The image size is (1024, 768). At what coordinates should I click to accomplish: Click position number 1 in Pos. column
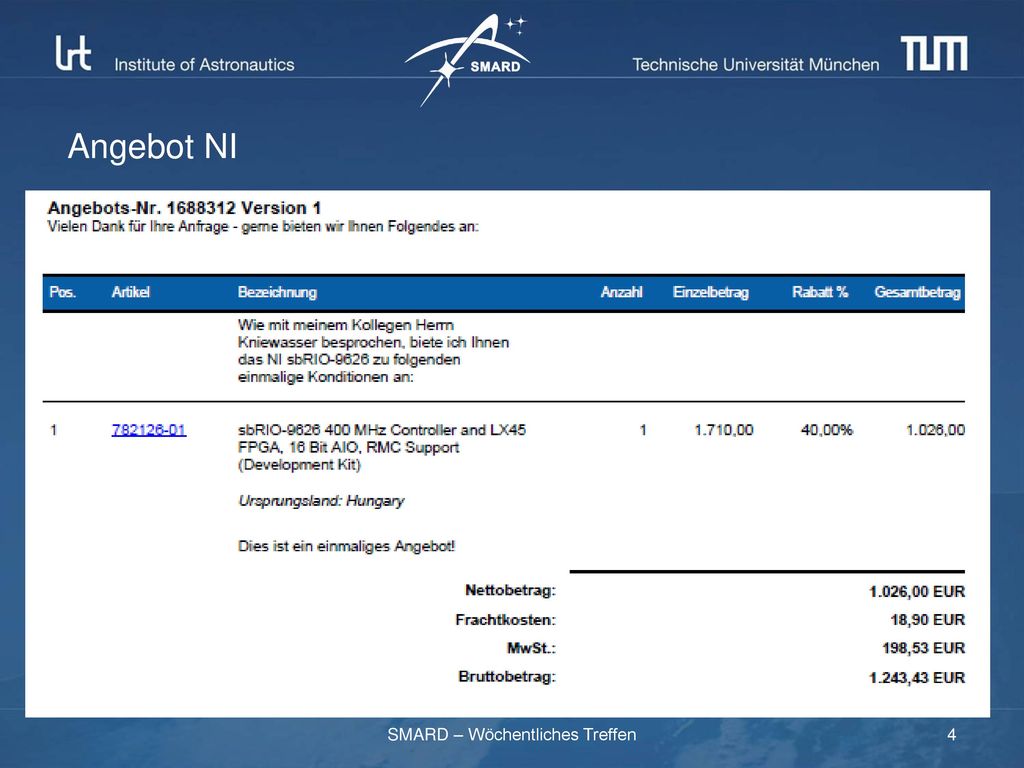pyautogui.click(x=54, y=430)
